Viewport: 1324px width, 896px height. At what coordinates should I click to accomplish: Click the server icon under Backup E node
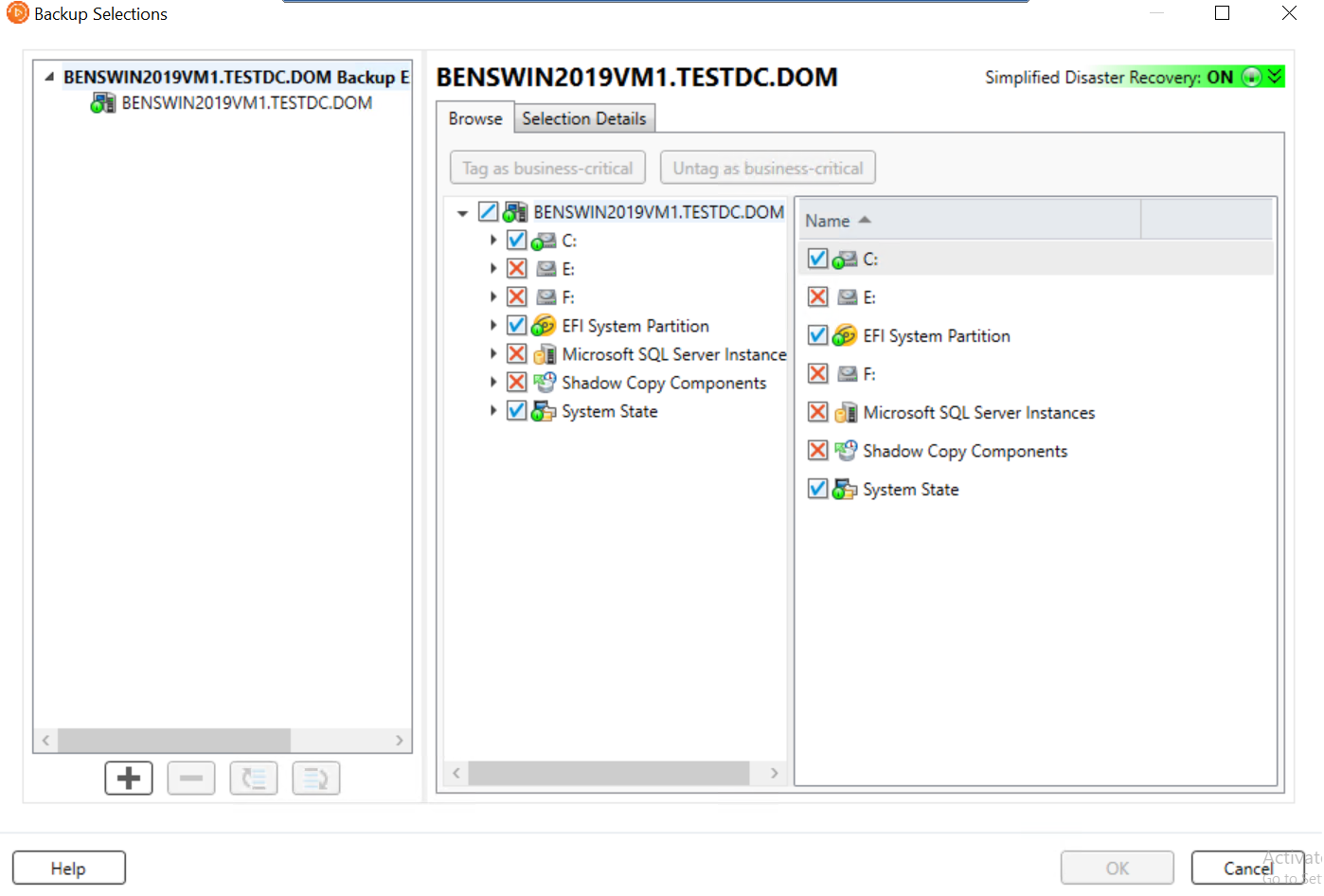103,103
